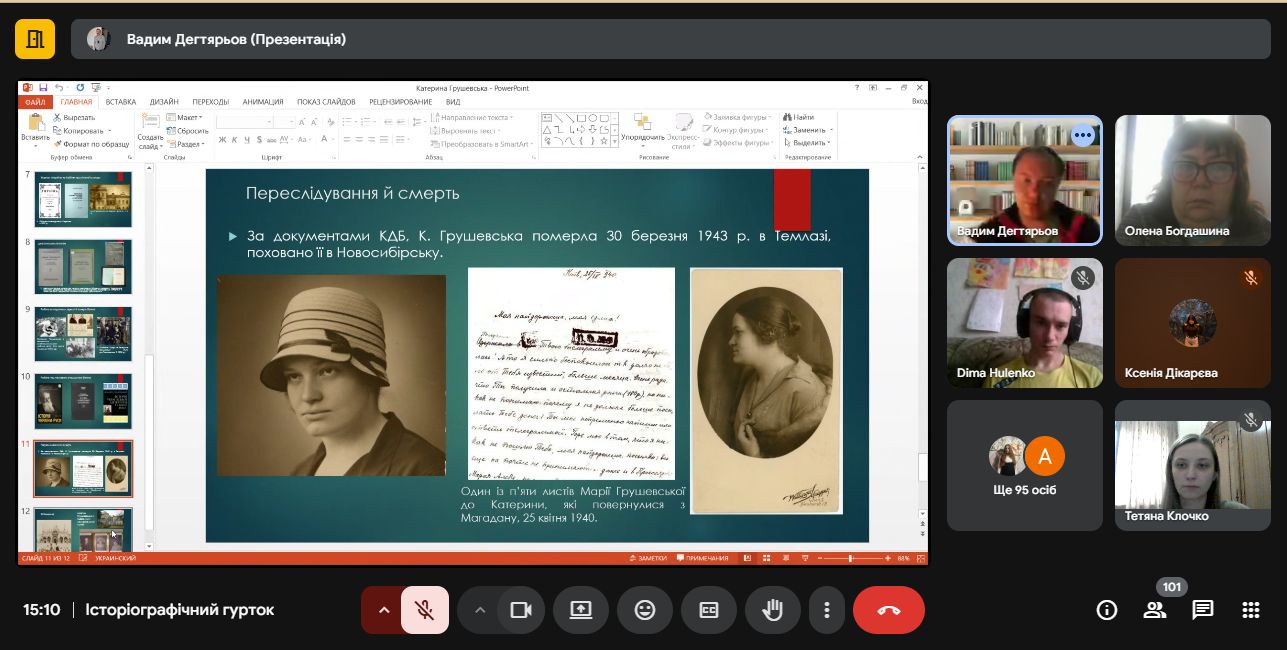Toggle closed captions button
The height and width of the screenshot is (650, 1287).
[709, 610]
